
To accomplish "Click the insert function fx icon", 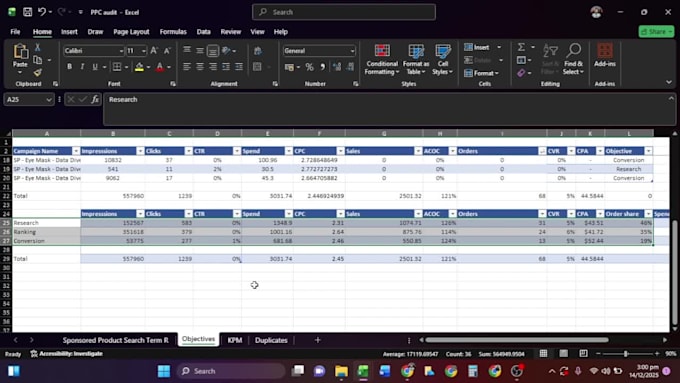I will (95, 99).
